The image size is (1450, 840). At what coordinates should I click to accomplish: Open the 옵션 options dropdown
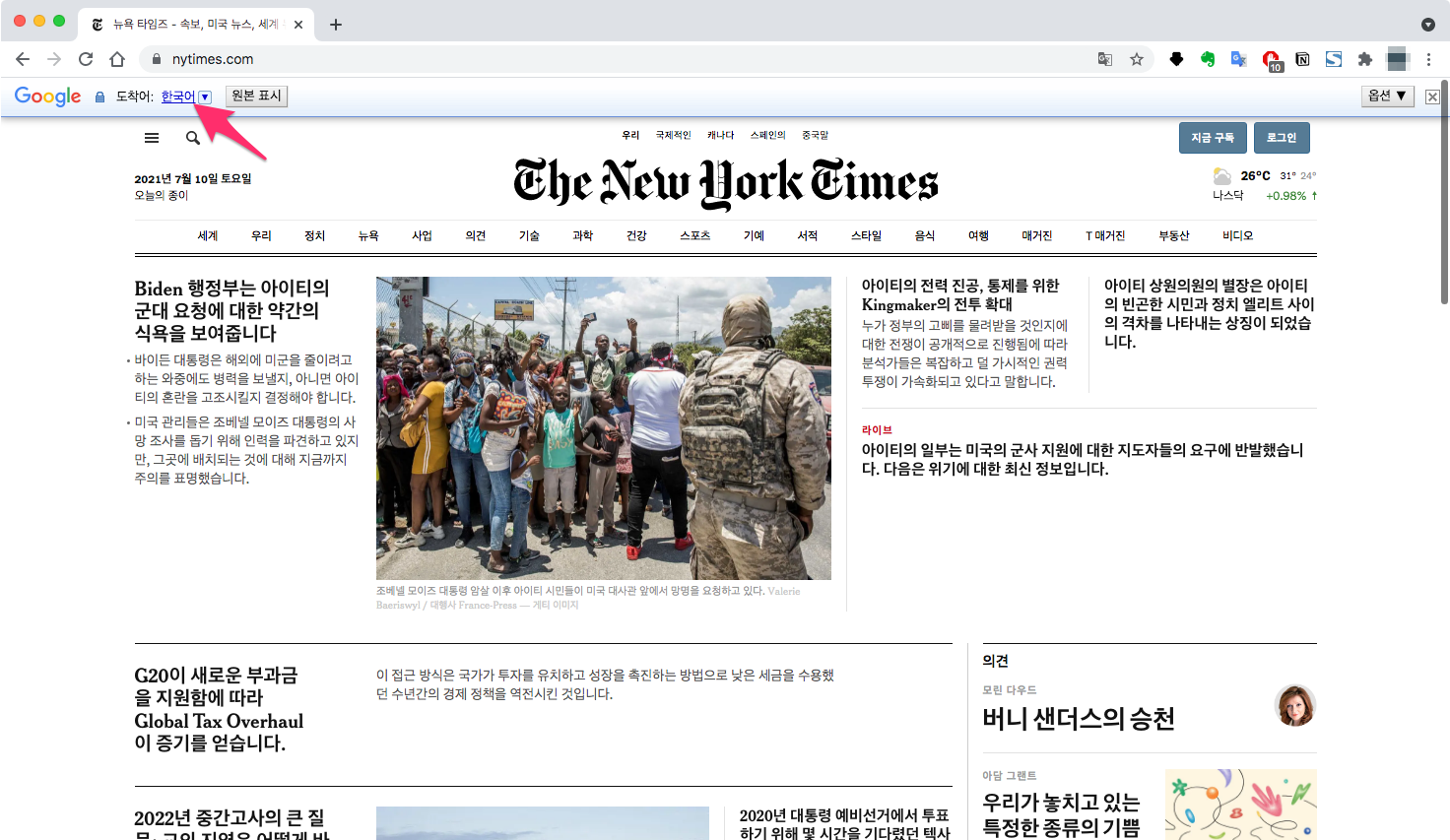pos(1388,96)
